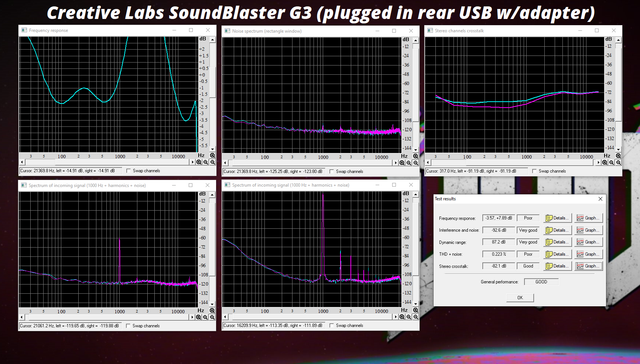Click the Interference and noise rating Very good

coord(528,230)
